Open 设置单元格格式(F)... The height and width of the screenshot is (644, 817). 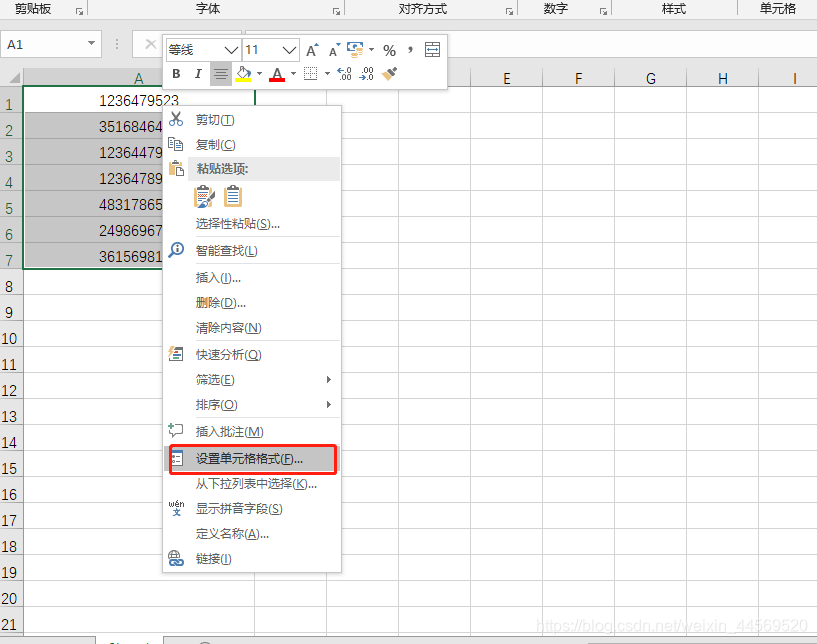tap(252, 459)
